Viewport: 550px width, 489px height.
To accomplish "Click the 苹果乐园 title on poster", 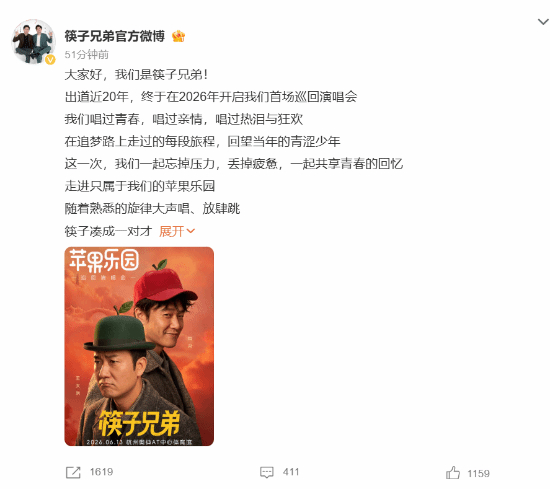I will point(104,261).
